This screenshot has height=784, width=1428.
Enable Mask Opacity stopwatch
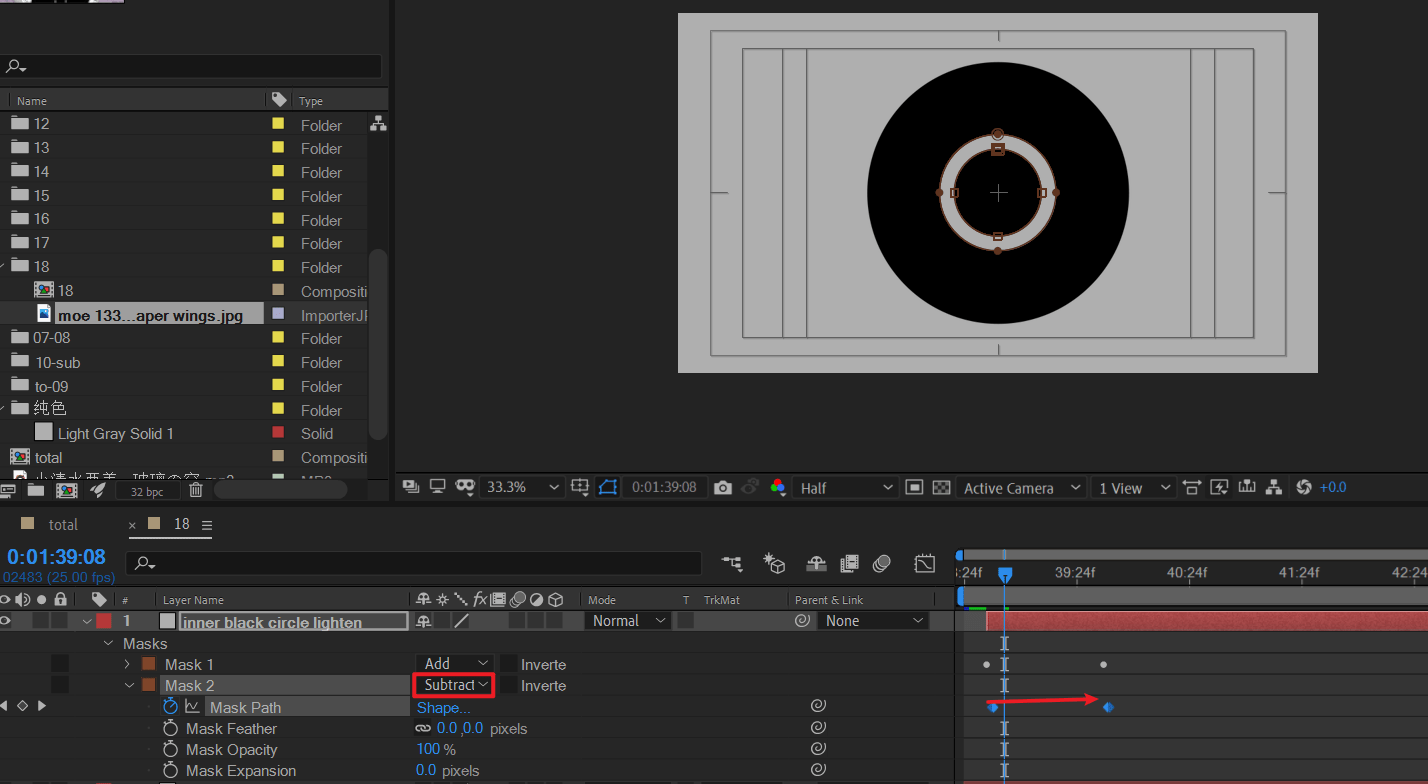pyautogui.click(x=170, y=749)
